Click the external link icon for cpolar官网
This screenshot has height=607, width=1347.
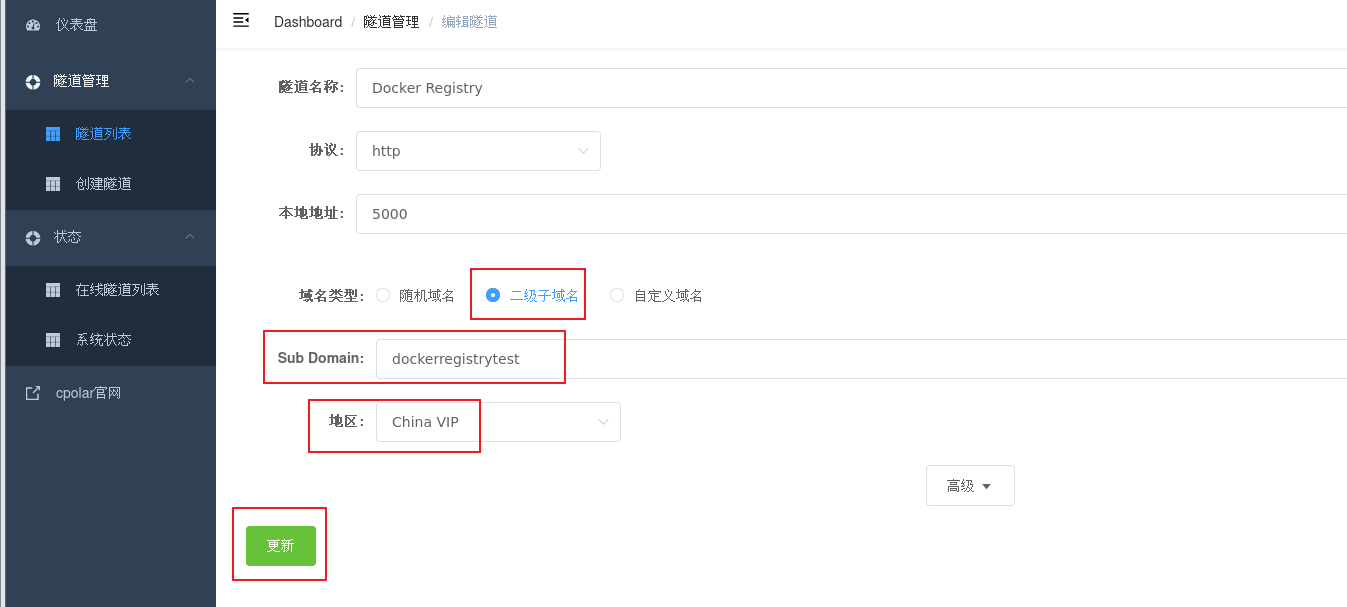pos(33,394)
